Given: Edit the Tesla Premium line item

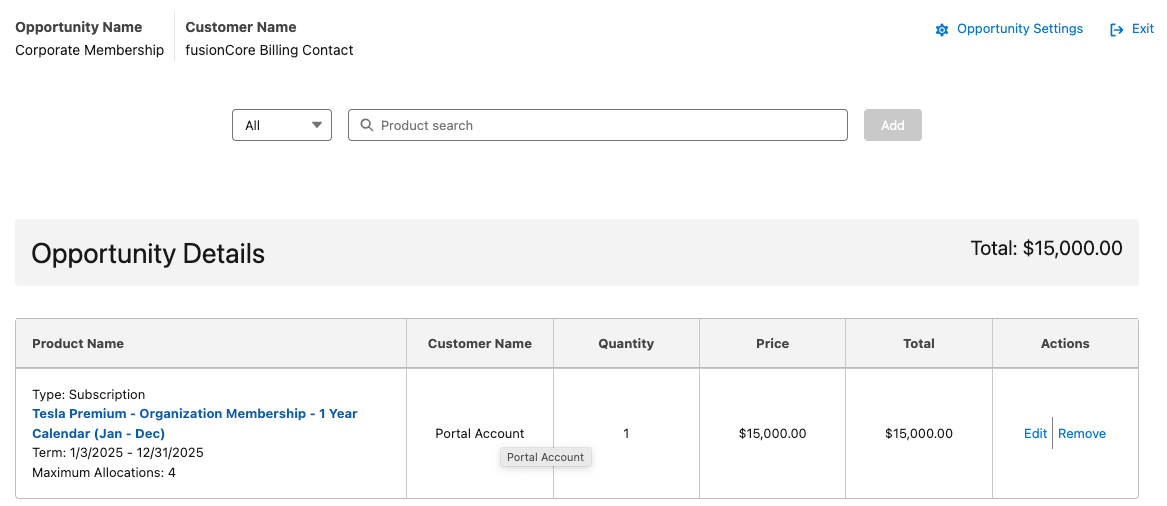Looking at the screenshot, I should (1035, 433).
